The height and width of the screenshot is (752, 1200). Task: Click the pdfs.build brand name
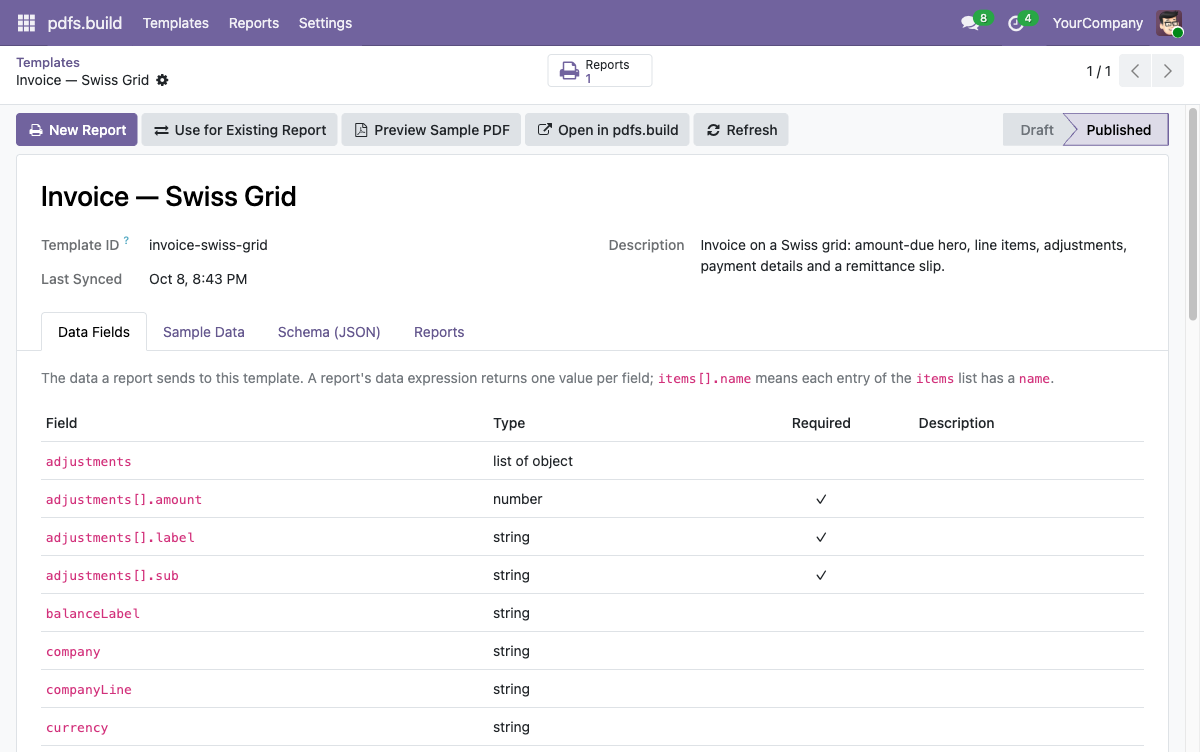pos(85,23)
